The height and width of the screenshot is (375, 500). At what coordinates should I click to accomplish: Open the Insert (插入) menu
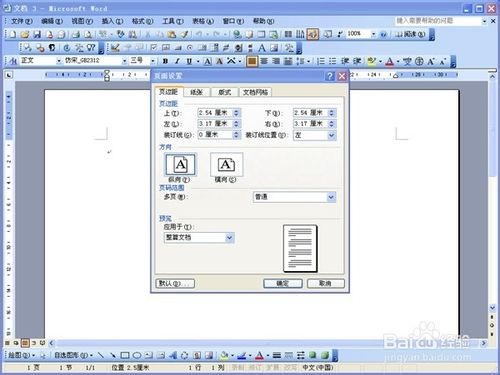coord(112,21)
